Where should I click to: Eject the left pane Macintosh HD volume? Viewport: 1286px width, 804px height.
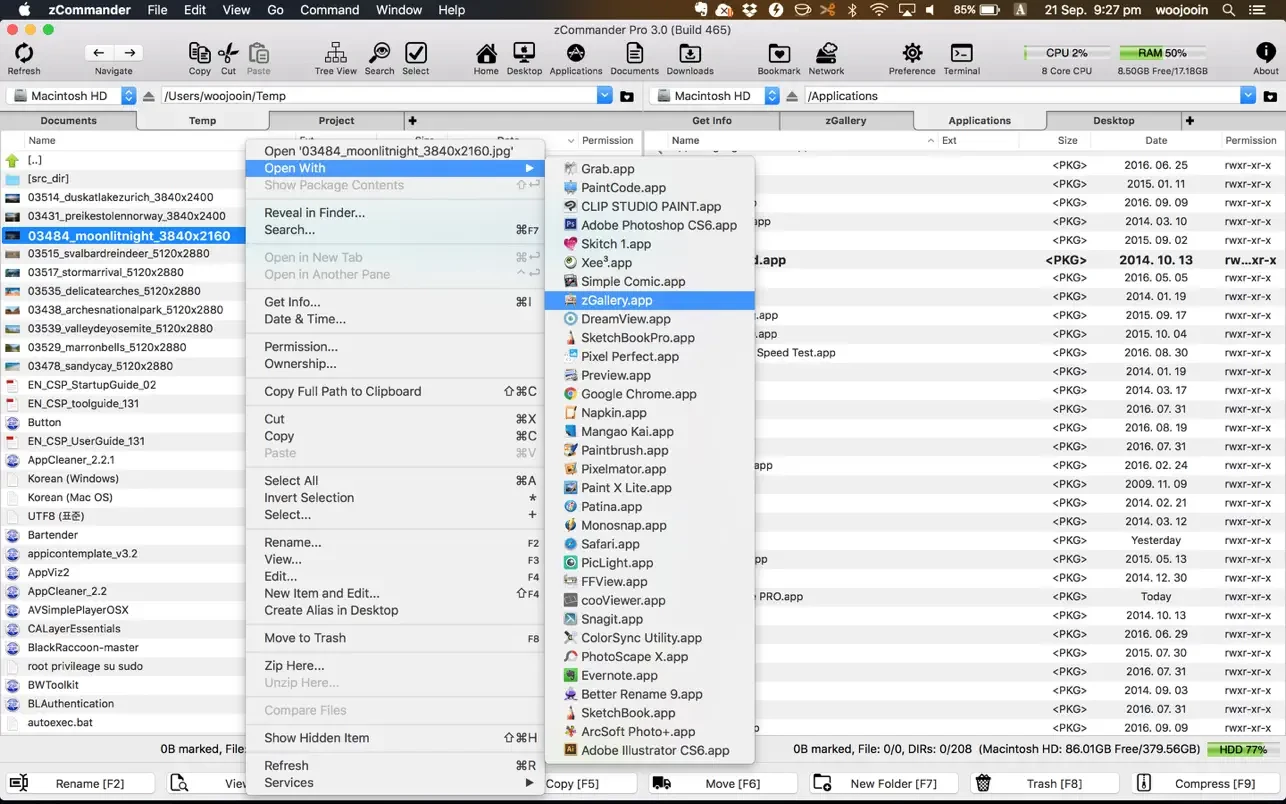(x=149, y=96)
